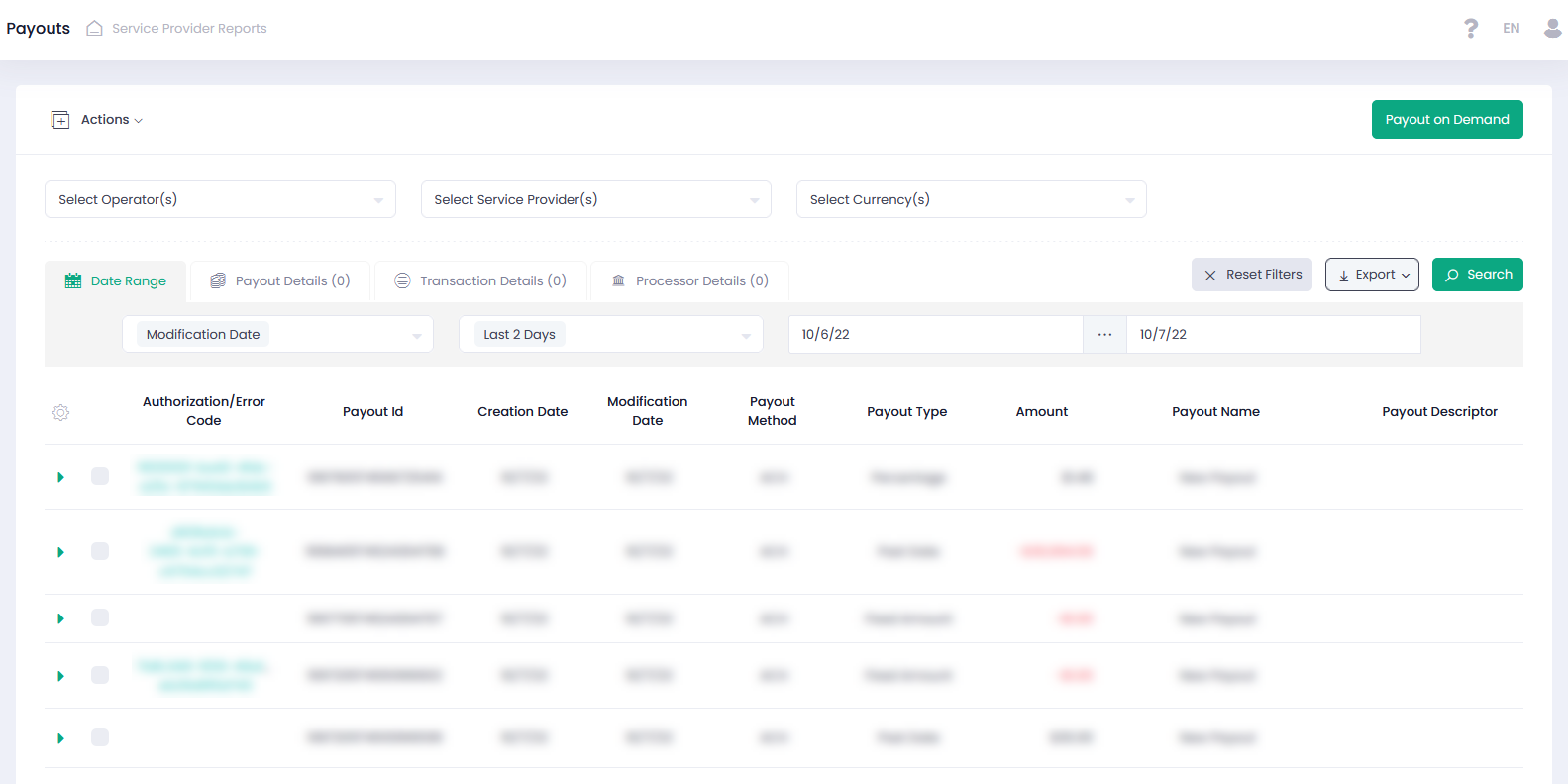Image resolution: width=1568 pixels, height=784 pixels.
Task: Click the ellipsis between date fields
Action: click(1104, 335)
